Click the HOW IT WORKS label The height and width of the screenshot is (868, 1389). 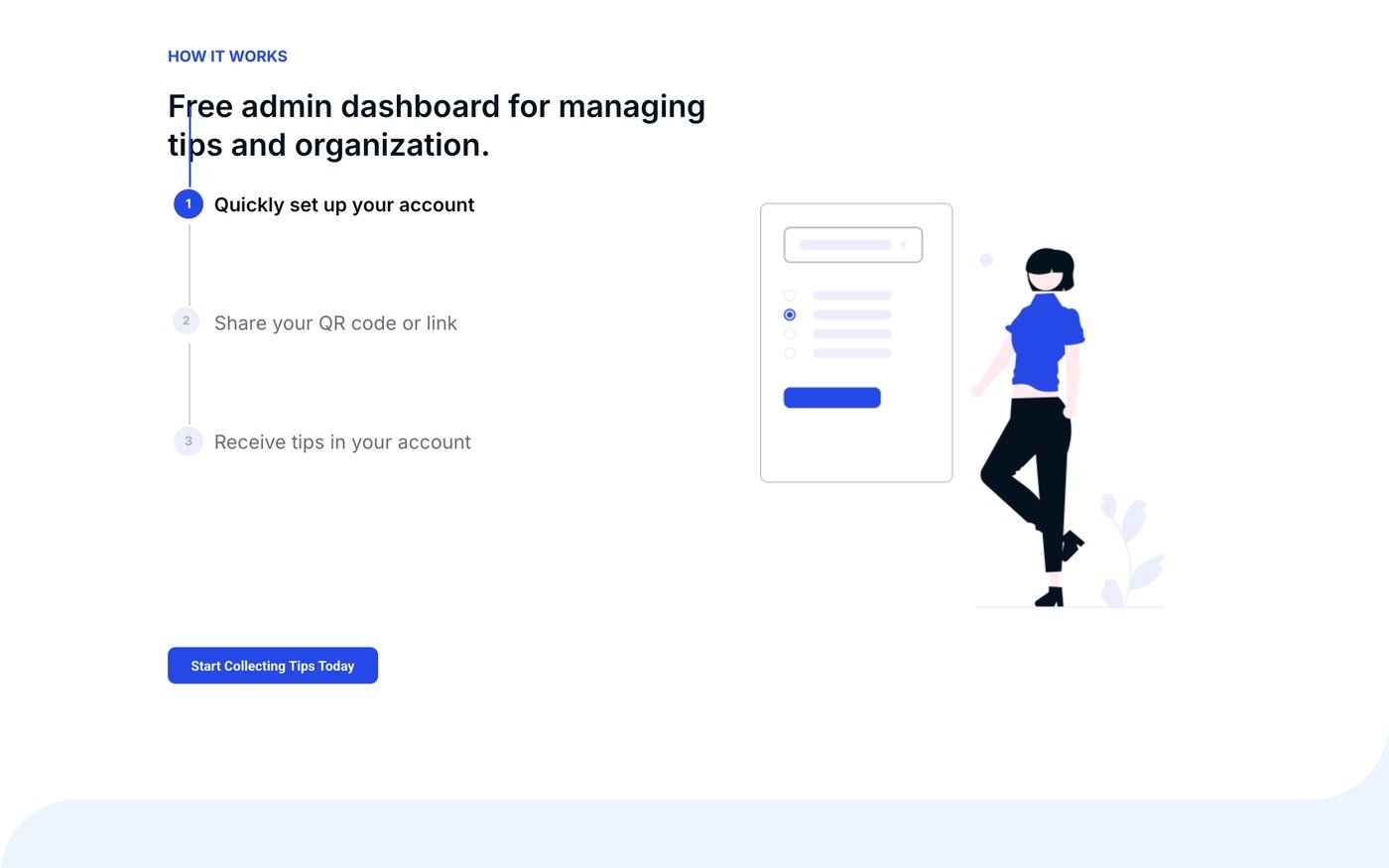pyautogui.click(x=227, y=57)
